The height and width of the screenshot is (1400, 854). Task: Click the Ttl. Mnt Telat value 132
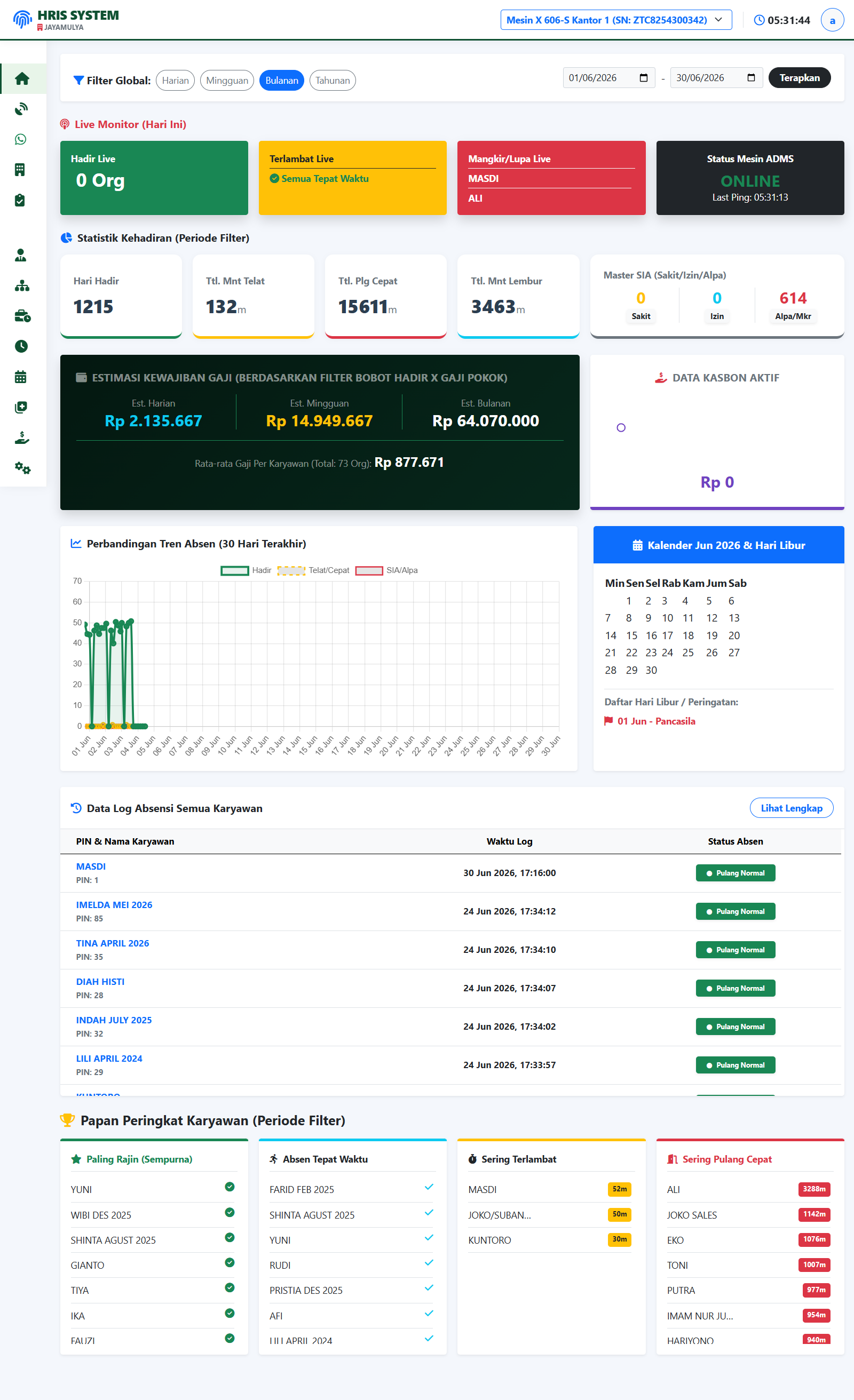tap(222, 307)
